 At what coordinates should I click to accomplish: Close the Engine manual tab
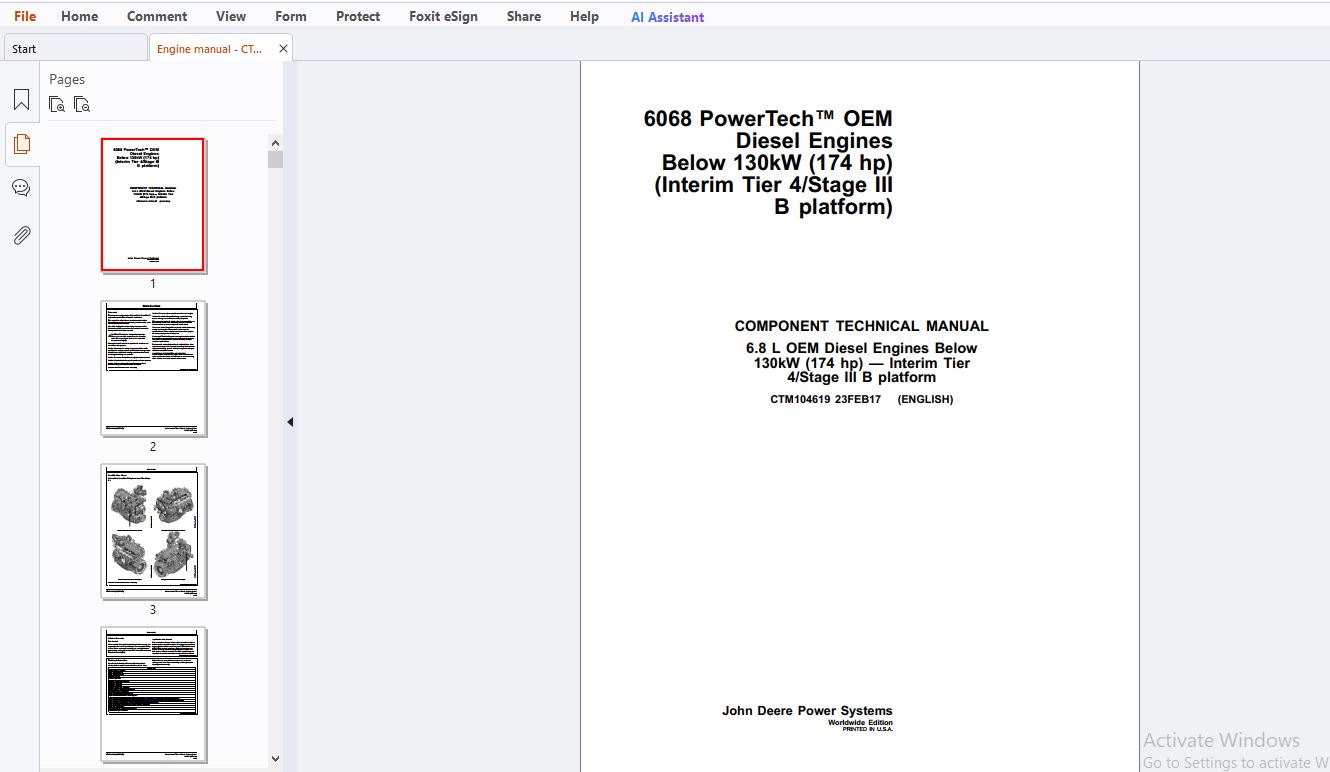[283, 48]
